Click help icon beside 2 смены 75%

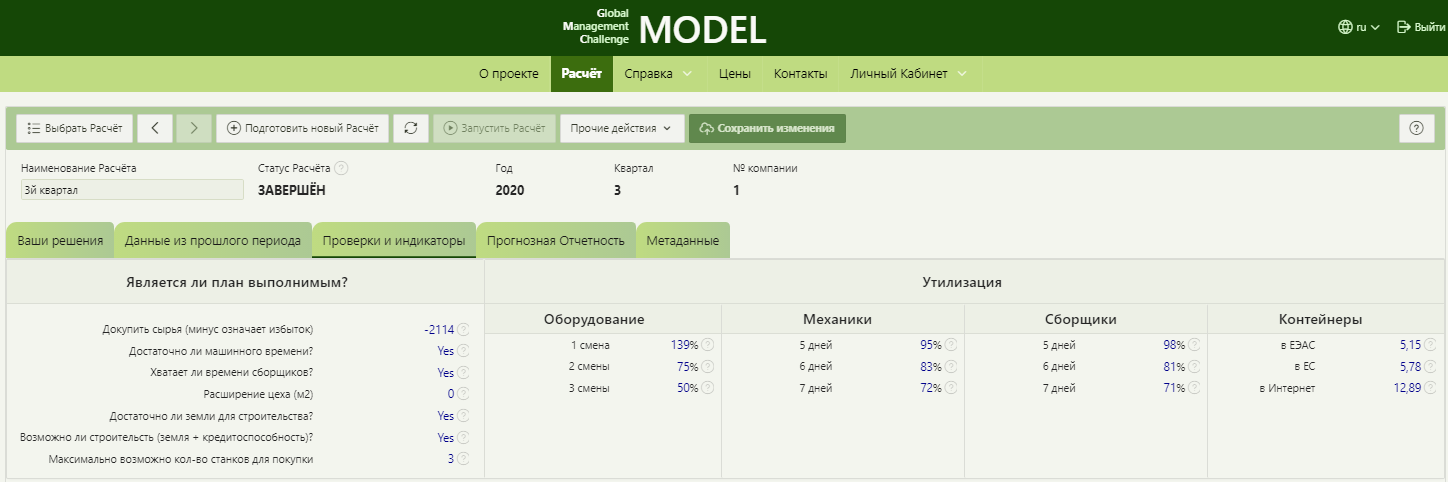click(707, 366)
